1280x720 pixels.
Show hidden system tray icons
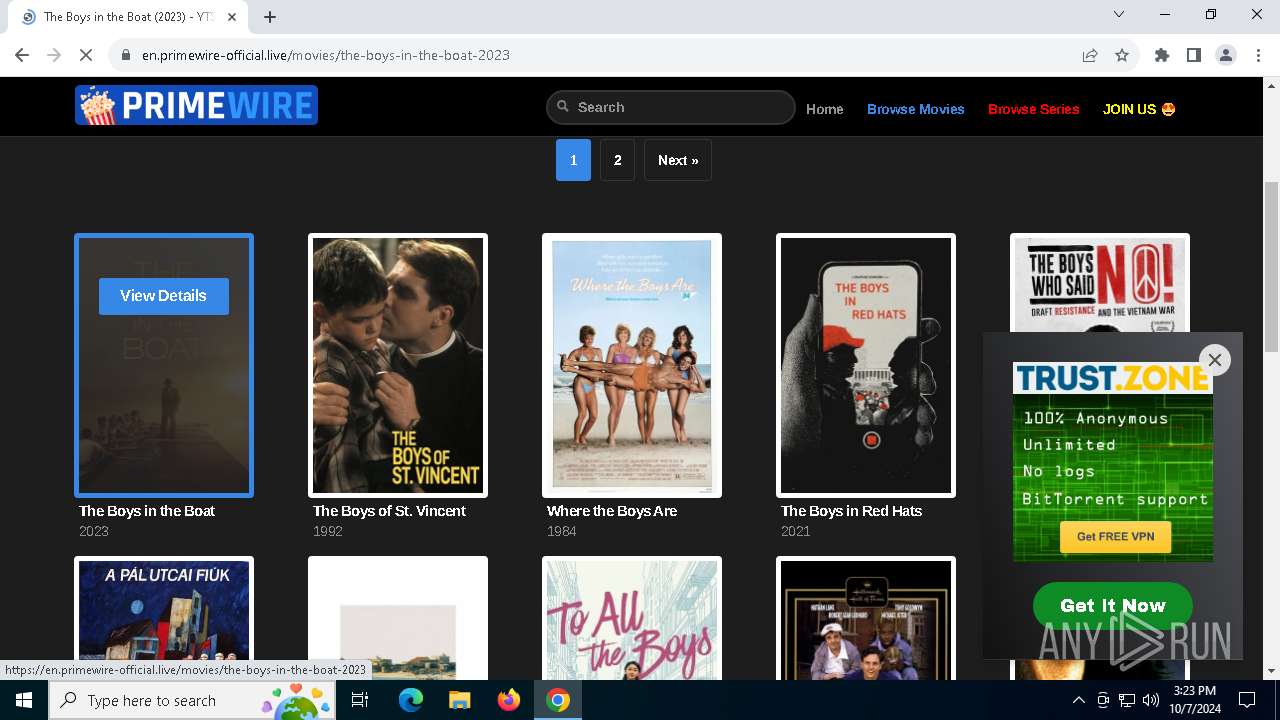click(x=1078, y=700)
